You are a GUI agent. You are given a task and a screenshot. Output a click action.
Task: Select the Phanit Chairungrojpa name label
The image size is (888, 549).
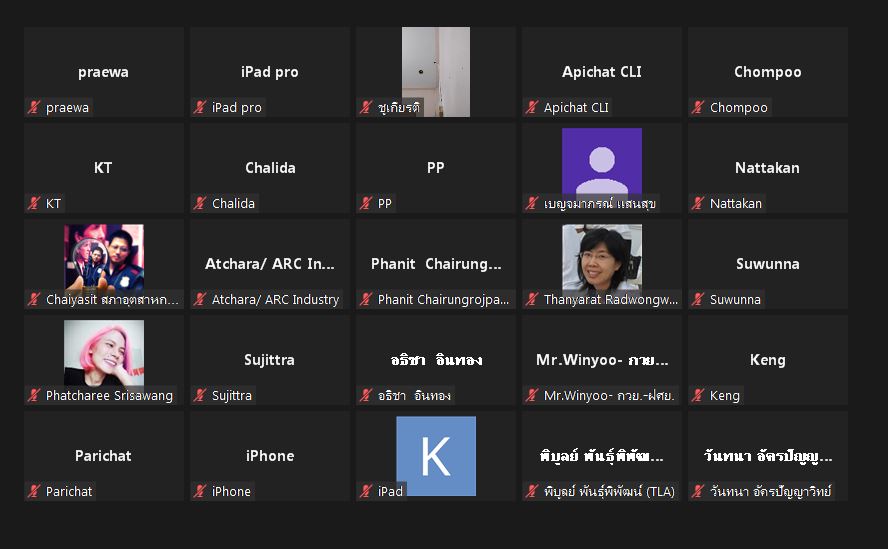(443, 299)
